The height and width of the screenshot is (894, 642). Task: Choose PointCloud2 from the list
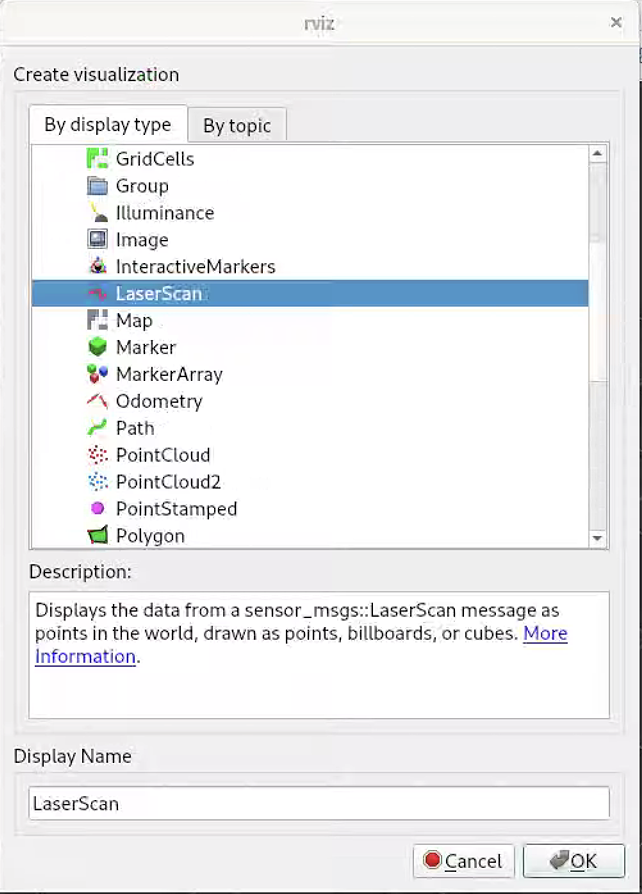[167, 482]
